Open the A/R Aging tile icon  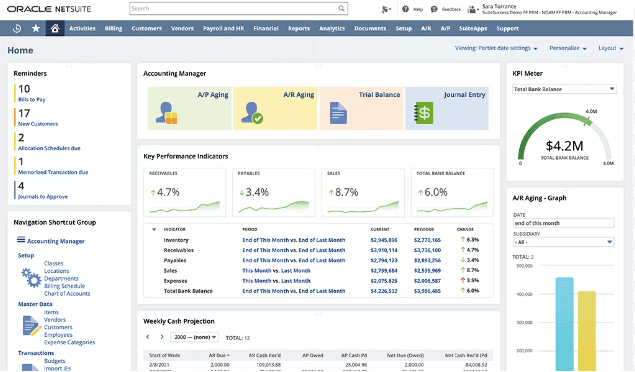click(x=251, y=113)
